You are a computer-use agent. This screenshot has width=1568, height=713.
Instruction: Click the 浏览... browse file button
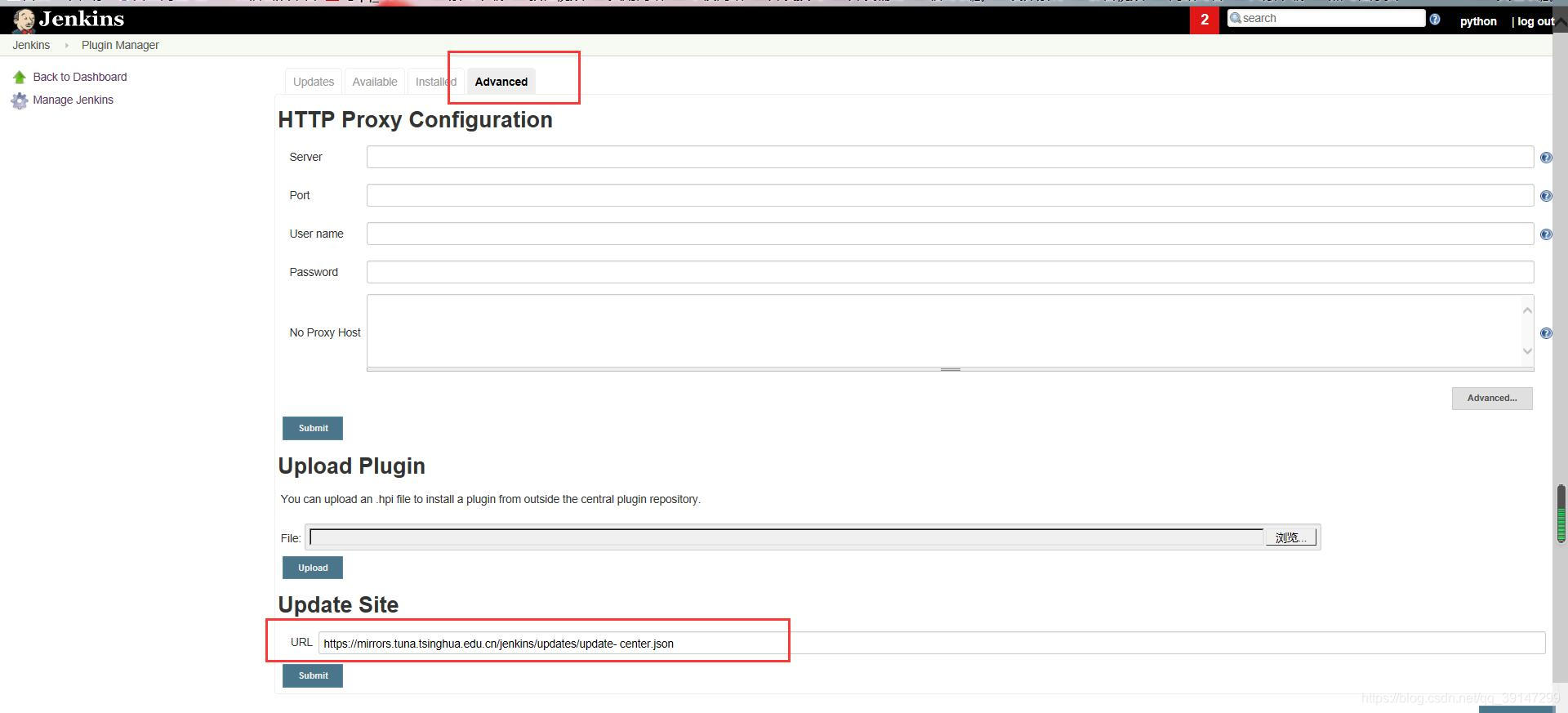[x=1290, y=537]
